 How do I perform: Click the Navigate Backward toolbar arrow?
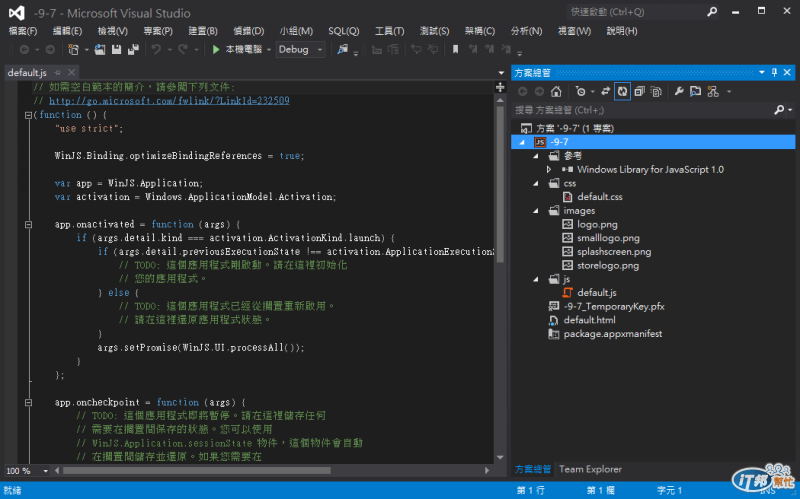click(x=24, y=49)
